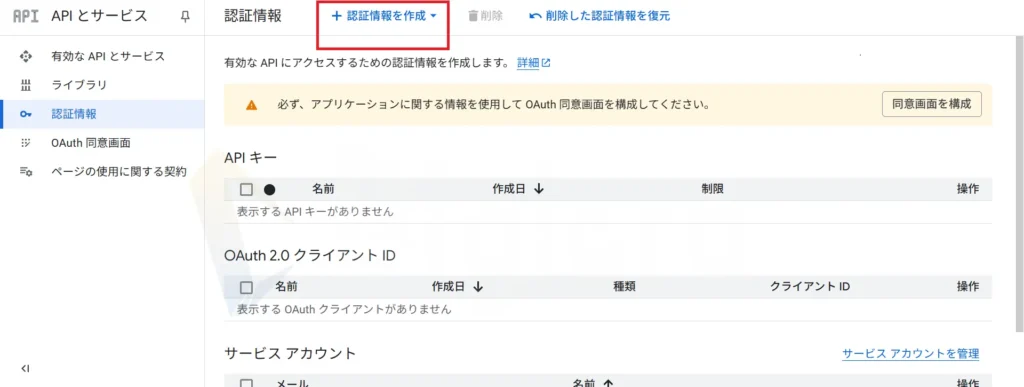
Task: Click the black dot in API キー header
Action: click(270, 189)
